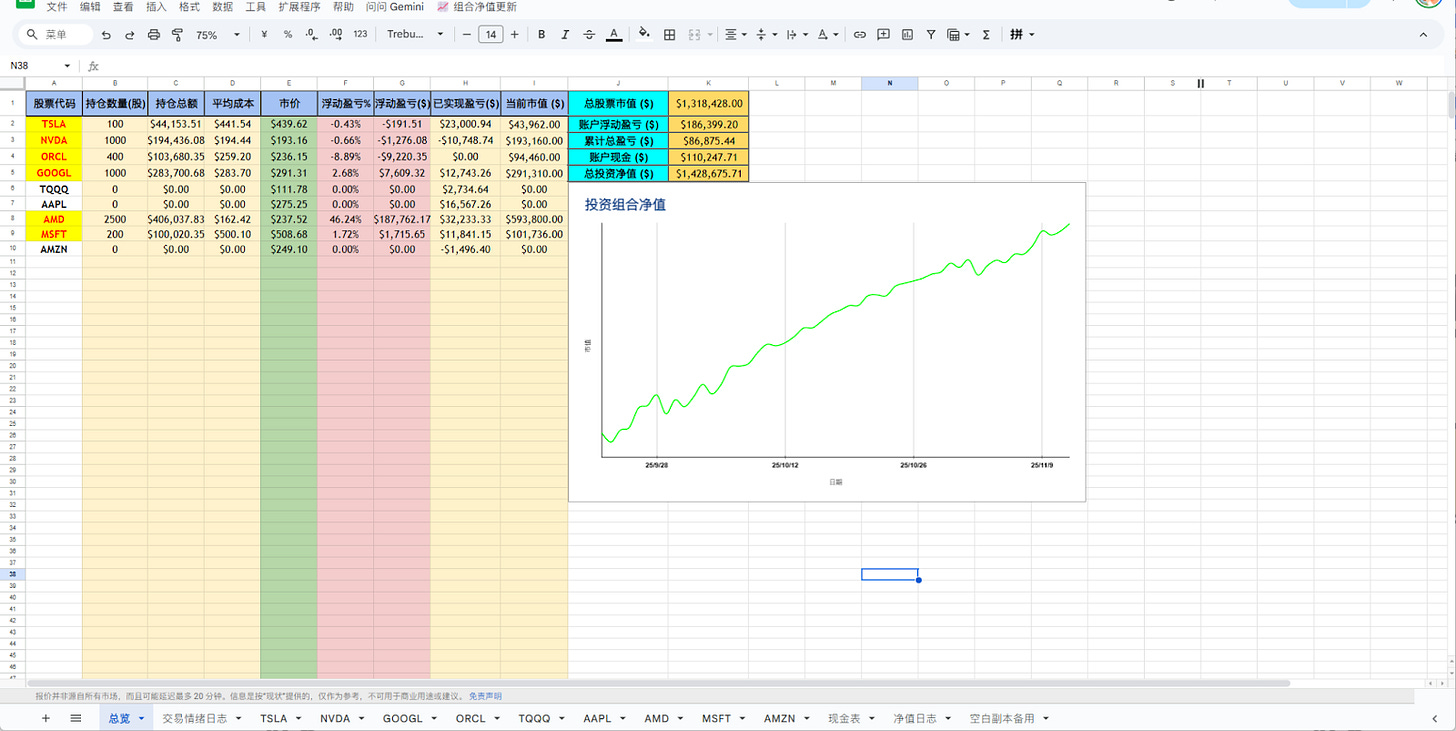Open the 插入 menu

156,7
